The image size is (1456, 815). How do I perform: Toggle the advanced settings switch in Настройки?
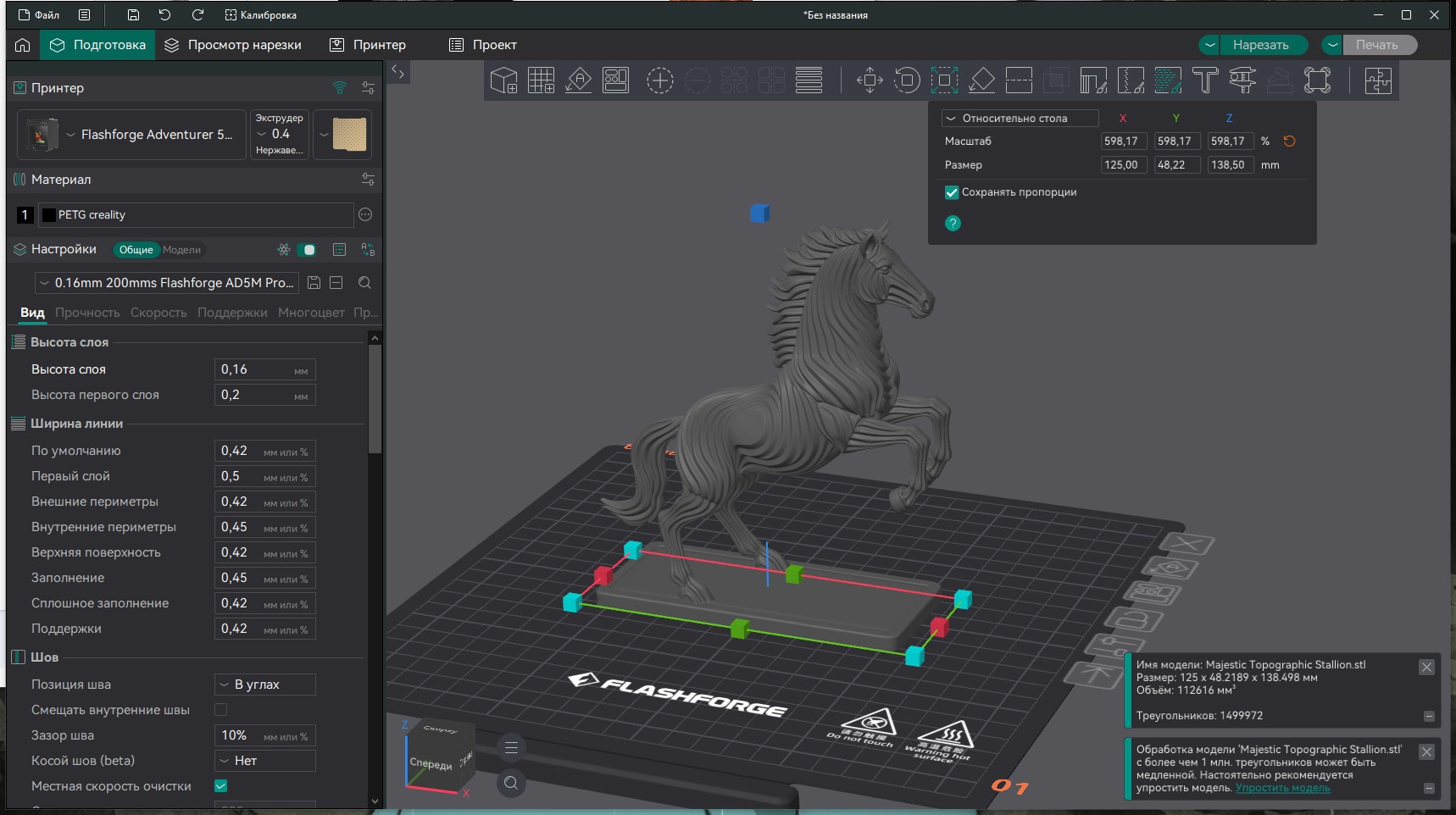click(x=309, y=250)
